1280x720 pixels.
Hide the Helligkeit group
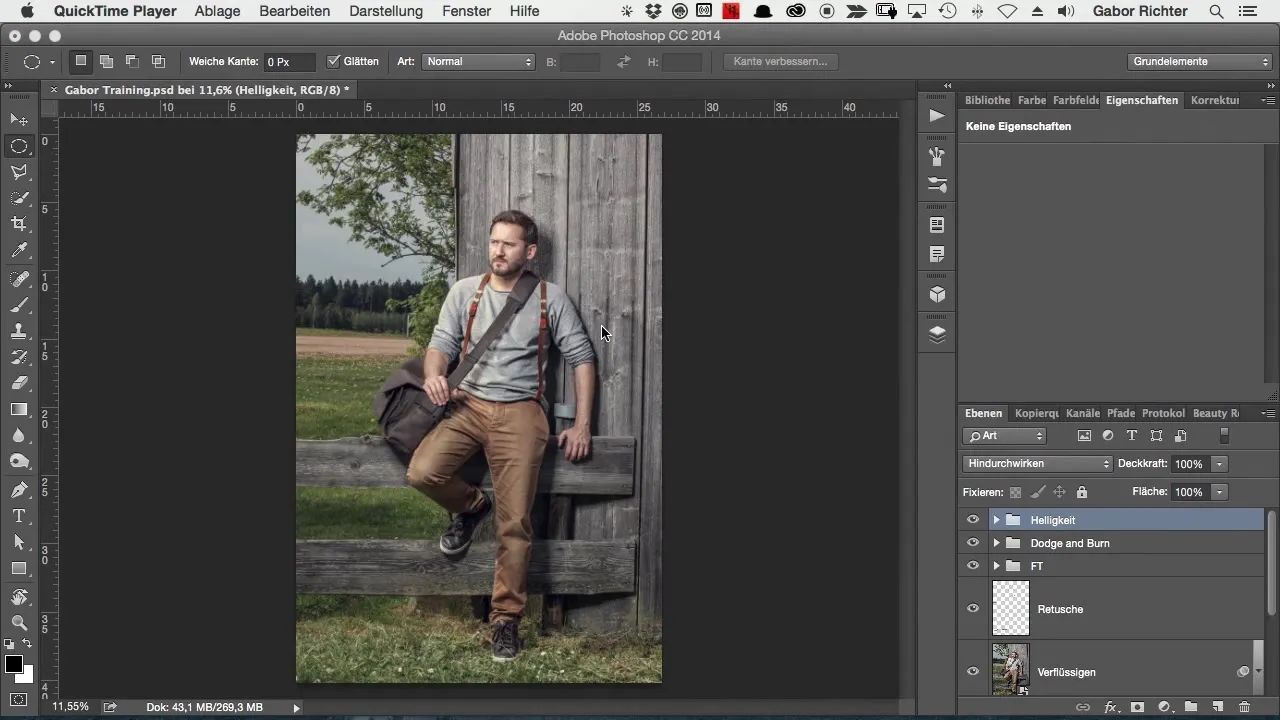[973, 520]
